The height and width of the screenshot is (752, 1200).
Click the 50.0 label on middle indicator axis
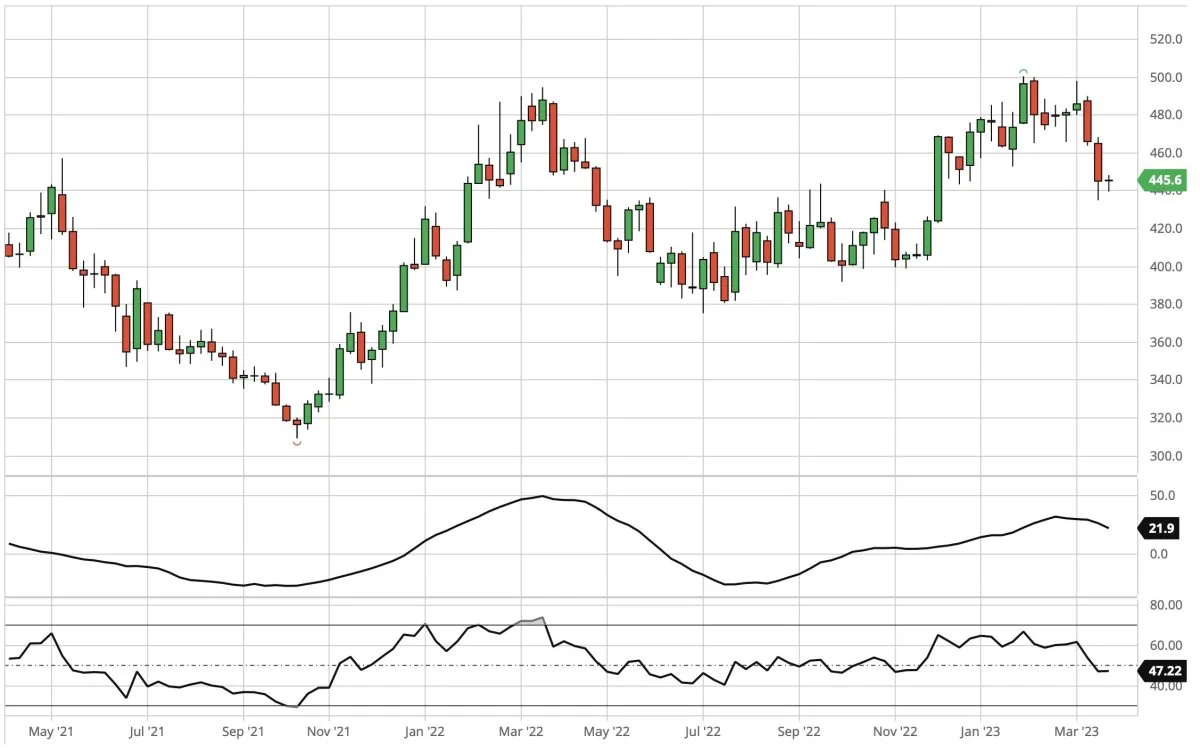1162,495
